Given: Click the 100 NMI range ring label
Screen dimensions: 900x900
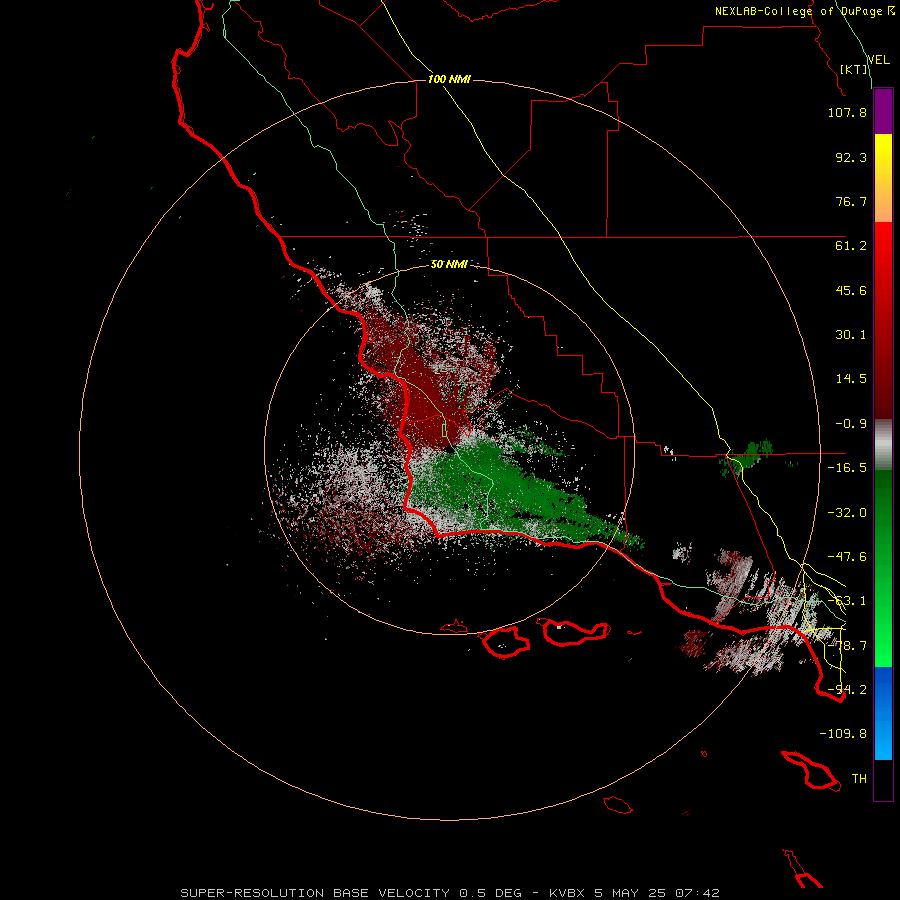Looking at the screenshot, I should pyautogui.click(x=449, y=79).
